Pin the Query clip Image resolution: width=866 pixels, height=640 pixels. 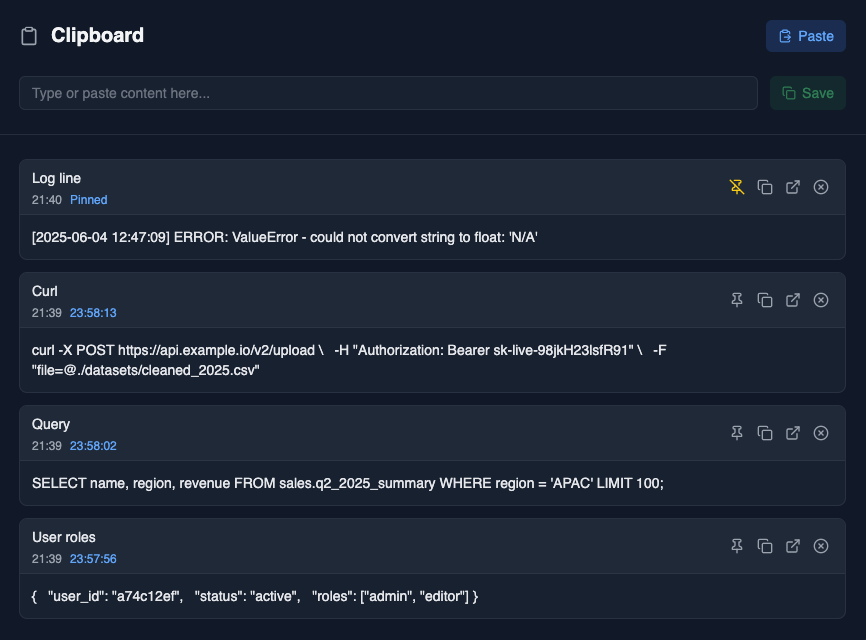737,433
